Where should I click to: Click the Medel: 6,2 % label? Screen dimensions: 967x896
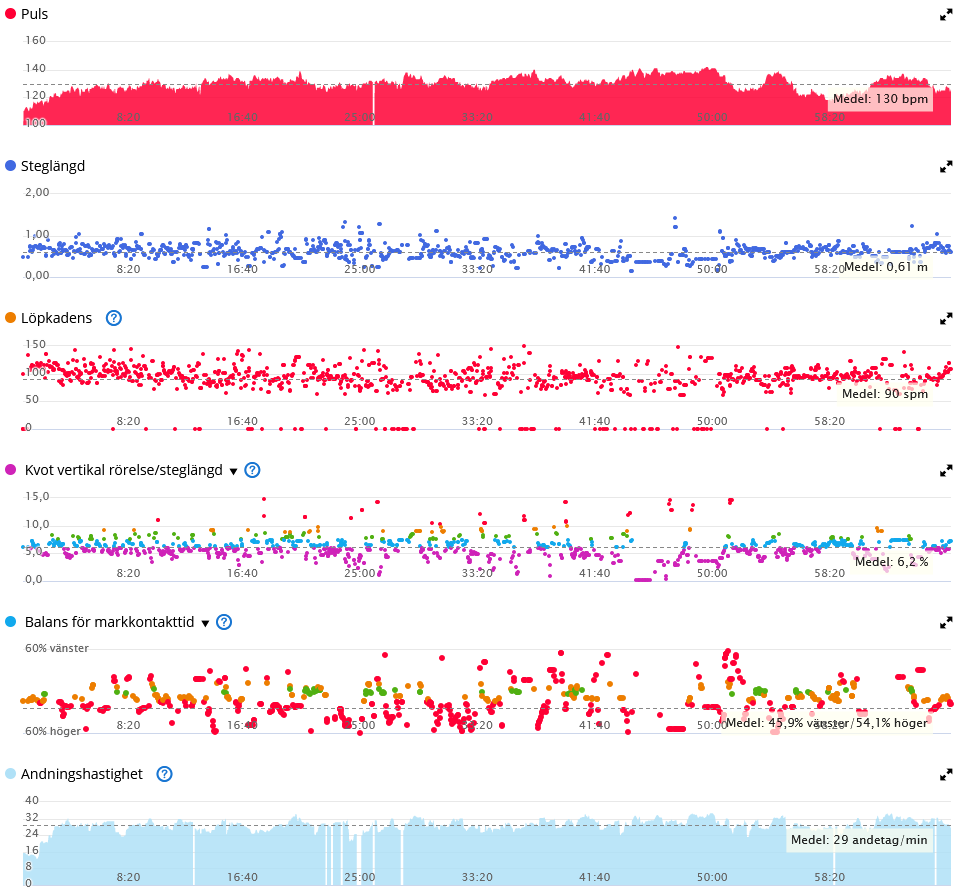(x=891, y=562)
